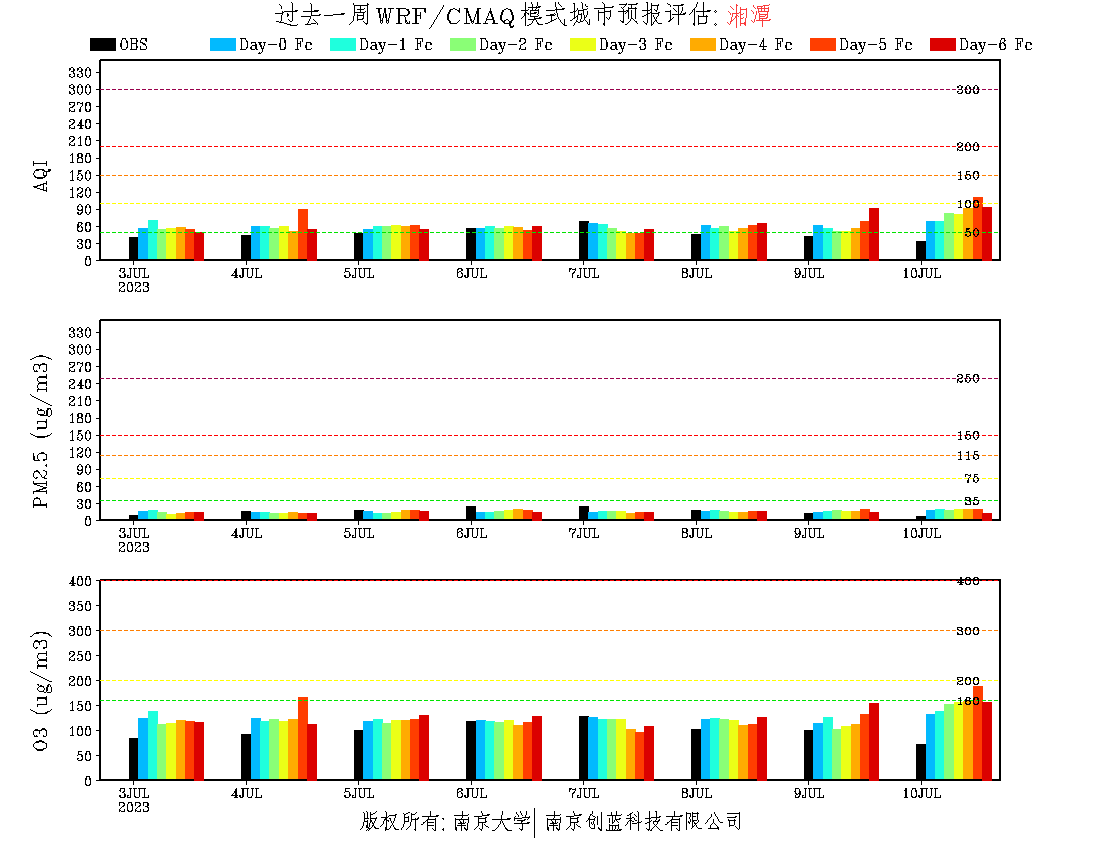Click the red Day-6 Fc legend swatch
Screen dimensions: 1100x850
pos(942,44)
